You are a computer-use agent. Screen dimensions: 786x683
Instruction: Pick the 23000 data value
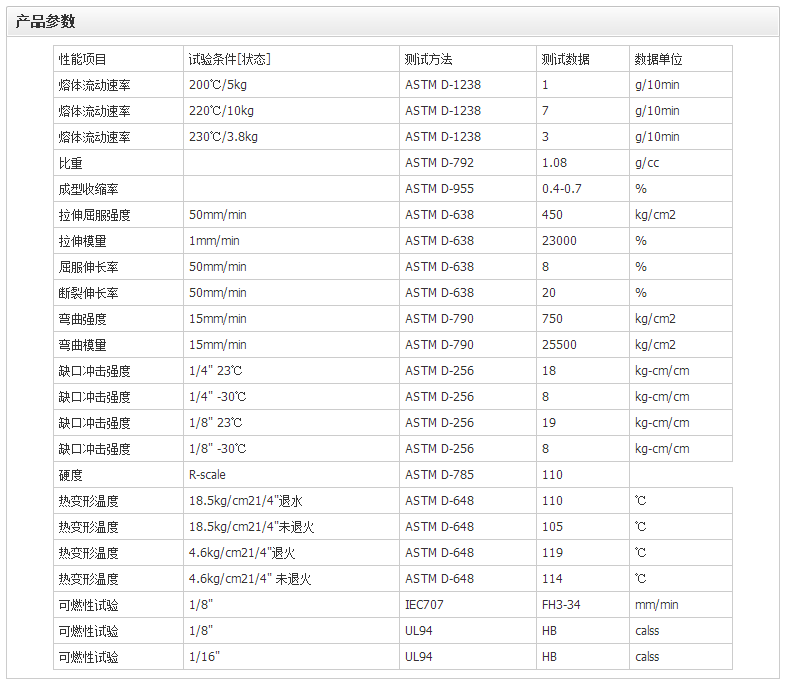coord(582,241)
